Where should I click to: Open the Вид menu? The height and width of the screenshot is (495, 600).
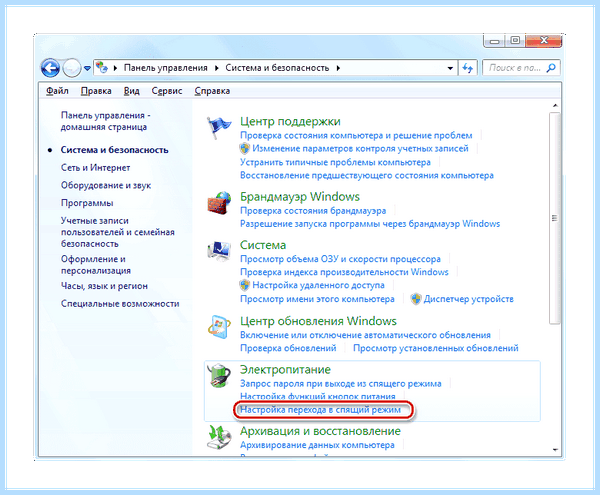click(132, 91)
